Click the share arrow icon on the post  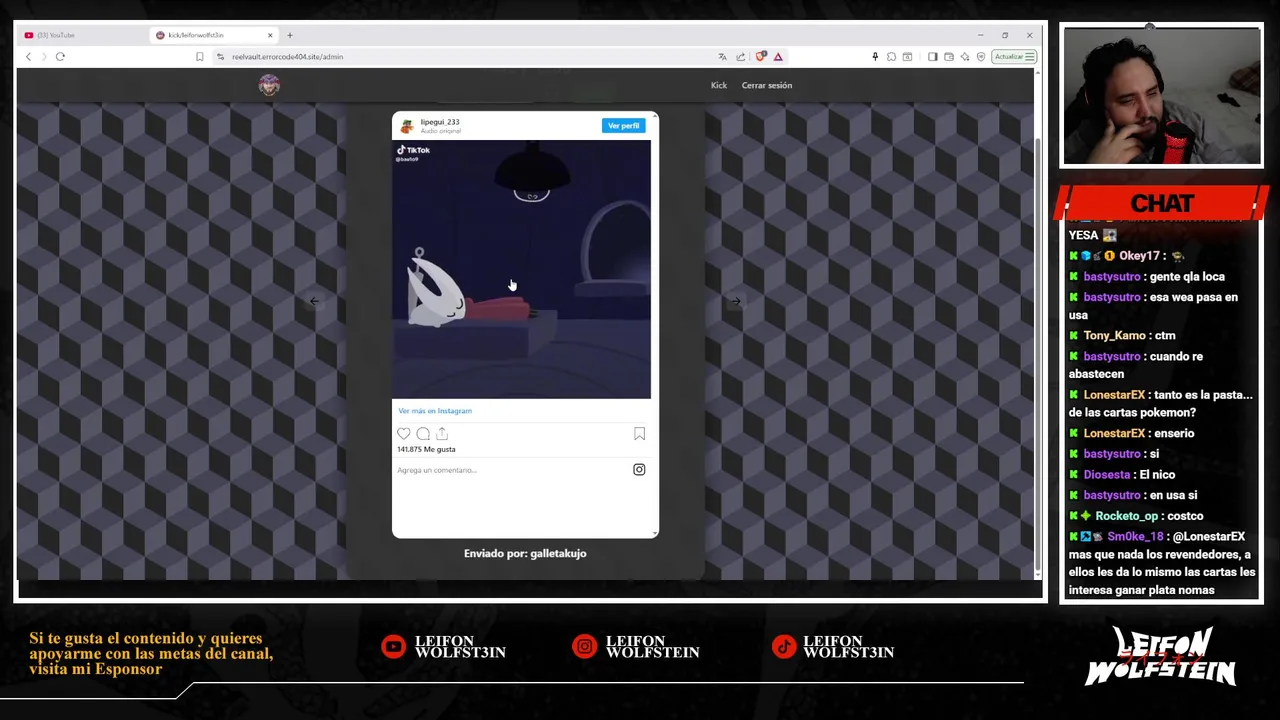pyautogui.click(x=442, y=434)
